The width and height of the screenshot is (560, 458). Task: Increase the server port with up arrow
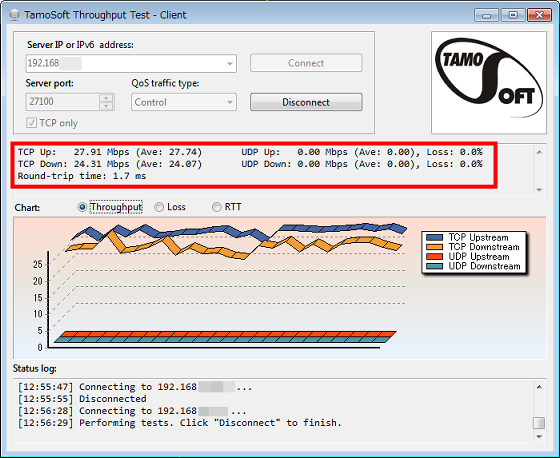106,98
